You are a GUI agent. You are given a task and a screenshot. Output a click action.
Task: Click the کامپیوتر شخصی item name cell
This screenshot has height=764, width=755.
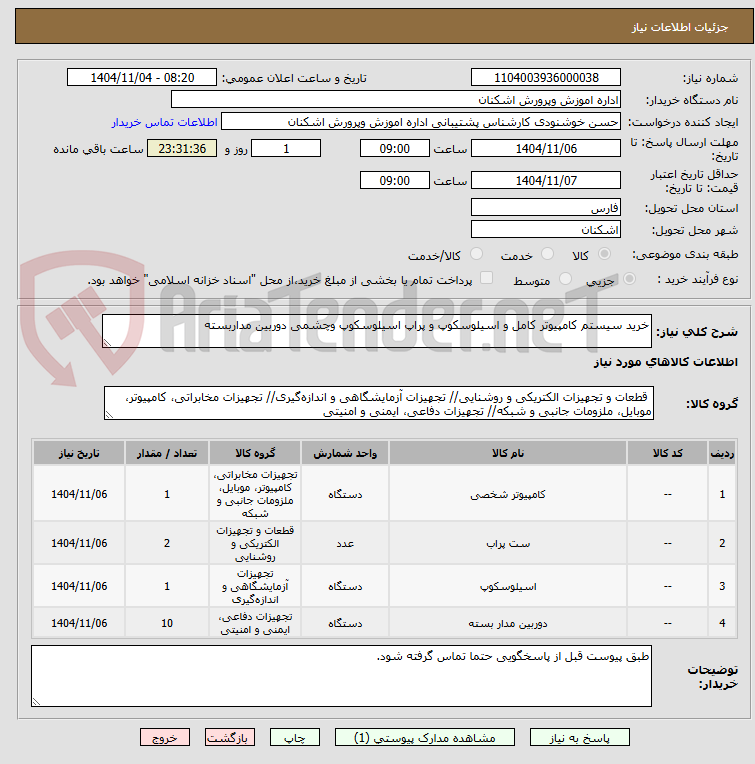508,494
